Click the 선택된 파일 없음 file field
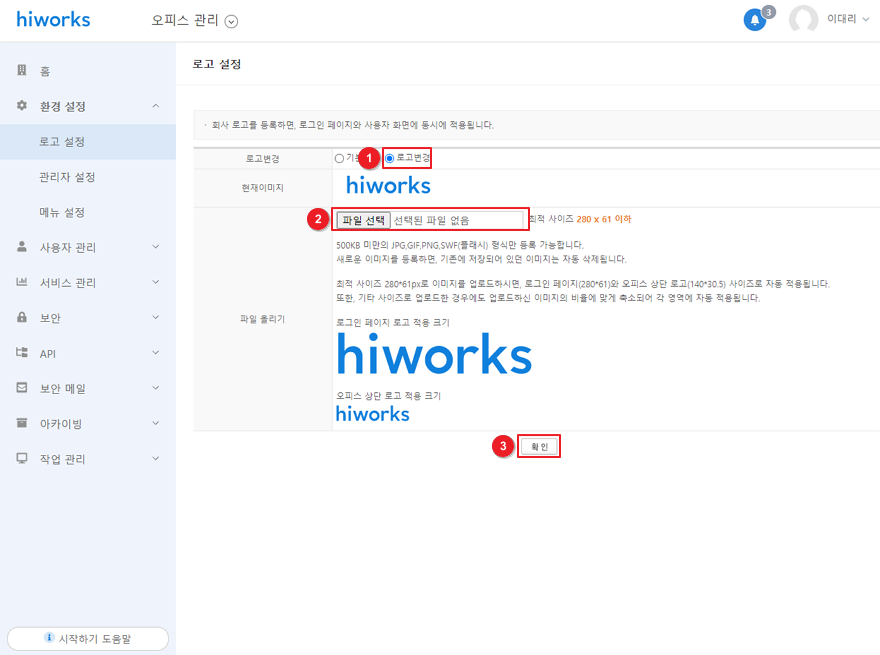 tap(431, 220)
